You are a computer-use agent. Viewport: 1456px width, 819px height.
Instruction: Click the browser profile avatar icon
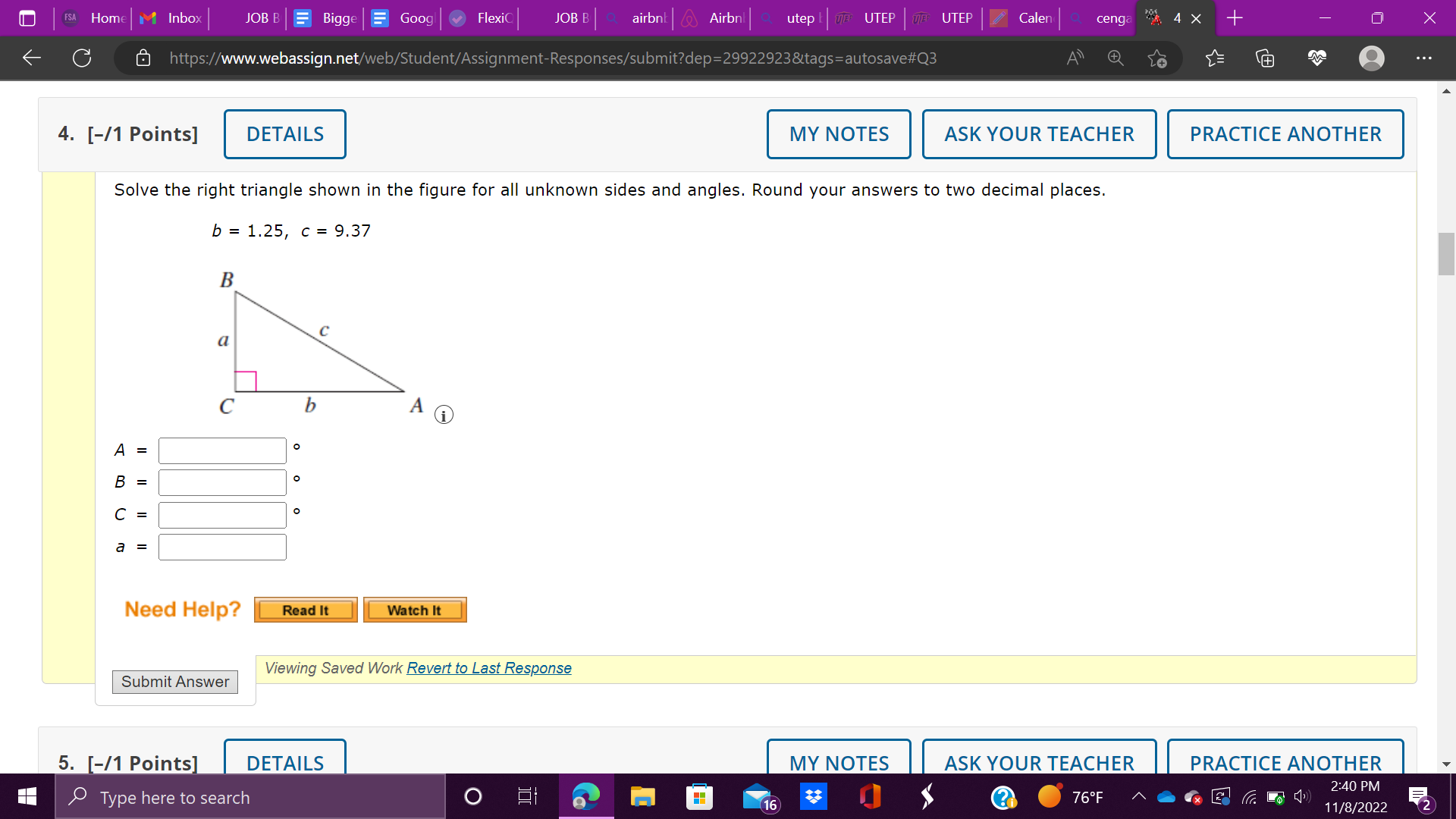point(1371,58)
